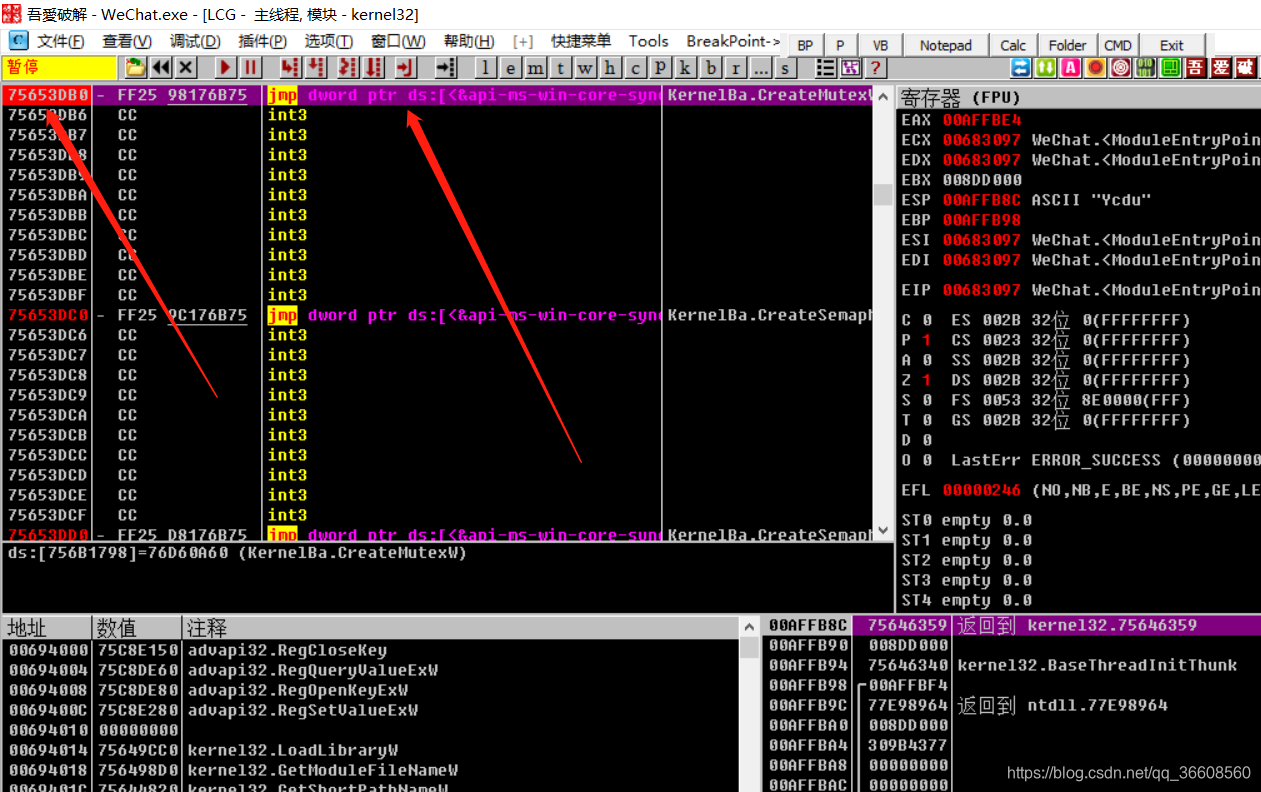Viewport: 1261px width, 792px height.
Task: Open CPU window (c button)
Action: point(636,68)
